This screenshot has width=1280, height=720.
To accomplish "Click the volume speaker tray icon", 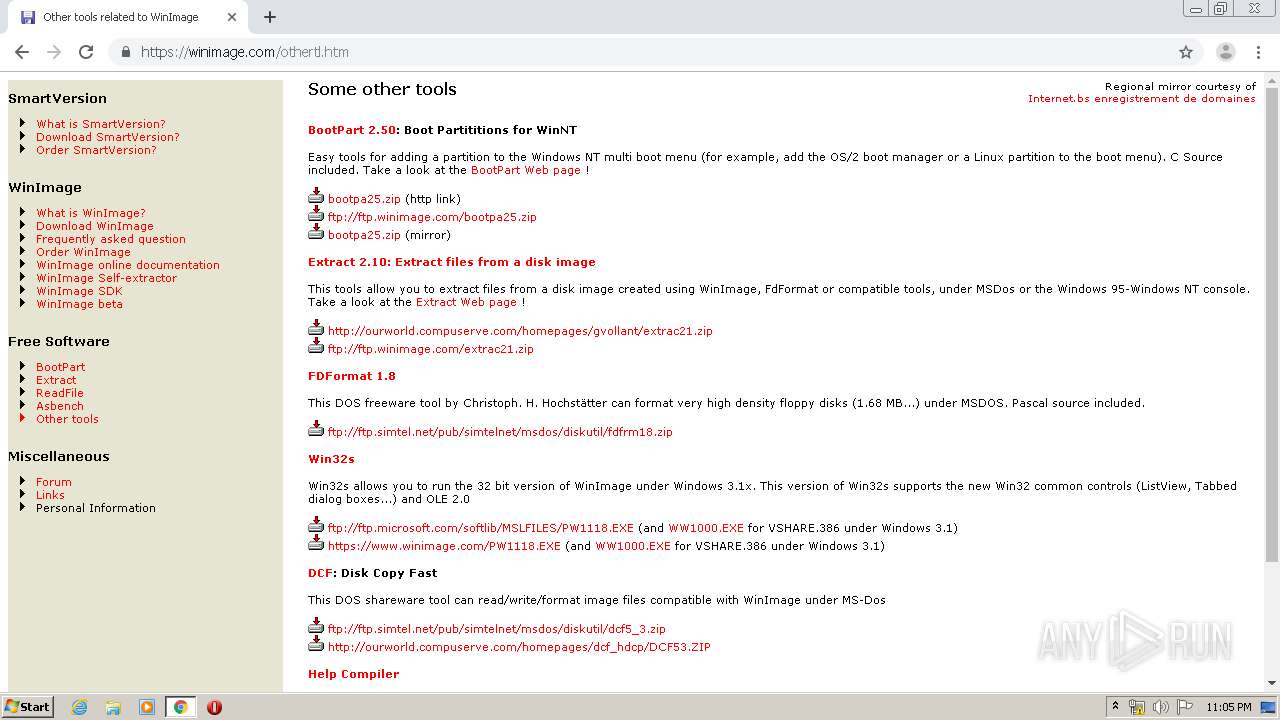I will coord(1161,707).
